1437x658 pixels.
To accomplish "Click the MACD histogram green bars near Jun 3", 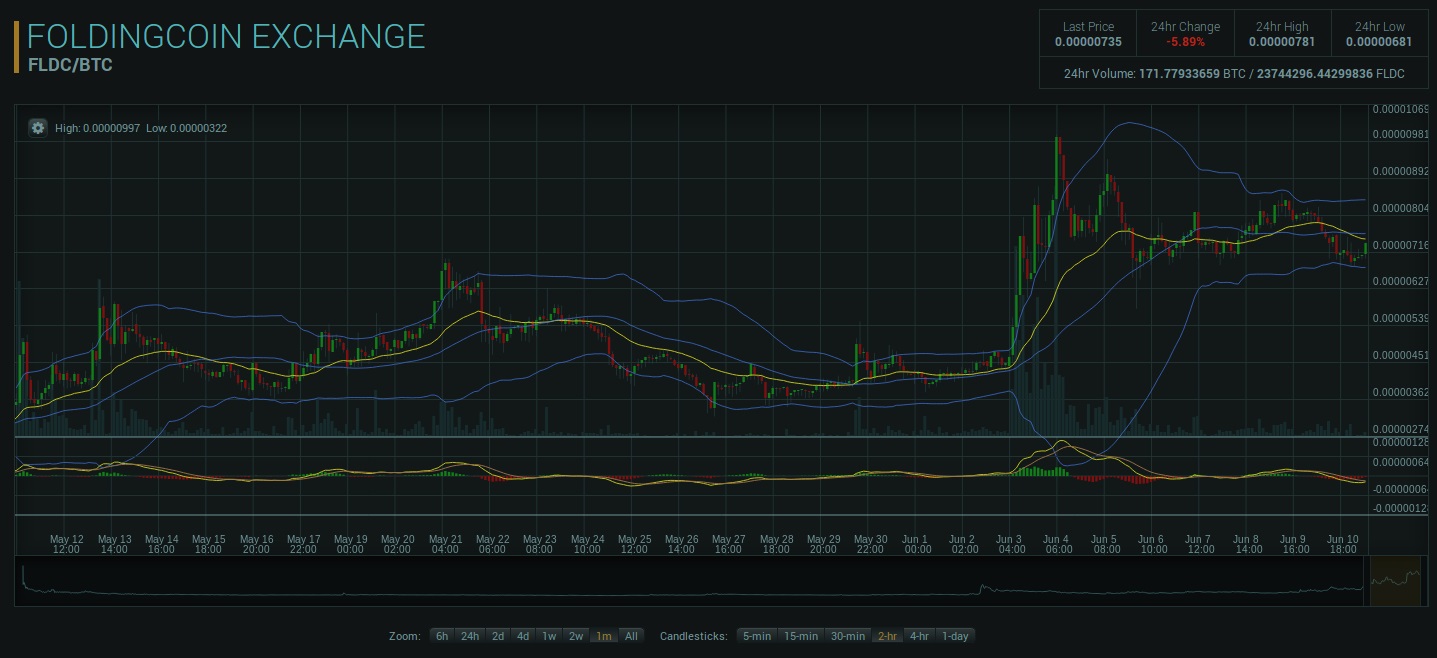I will pyautogui.click(x=1040, y=470).
